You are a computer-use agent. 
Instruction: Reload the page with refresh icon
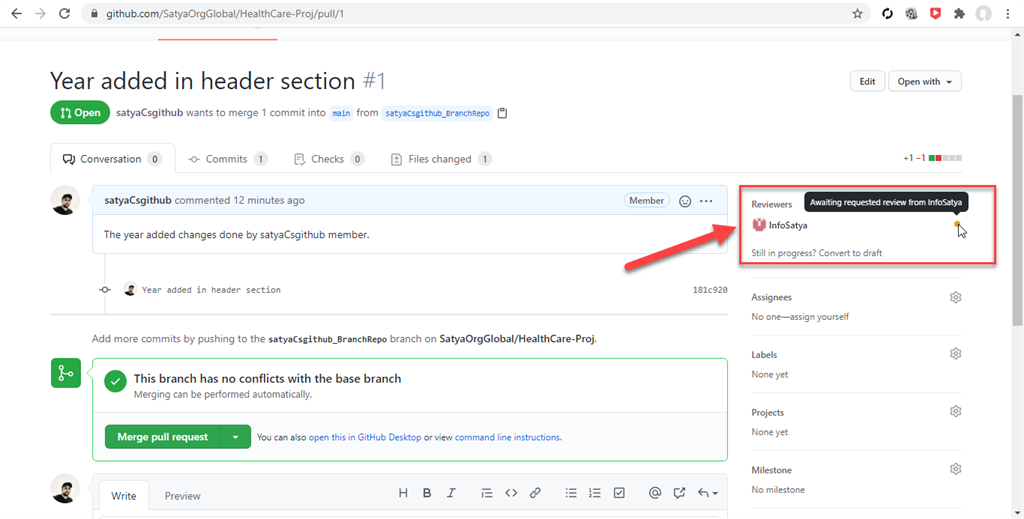[x=64, y=14]
